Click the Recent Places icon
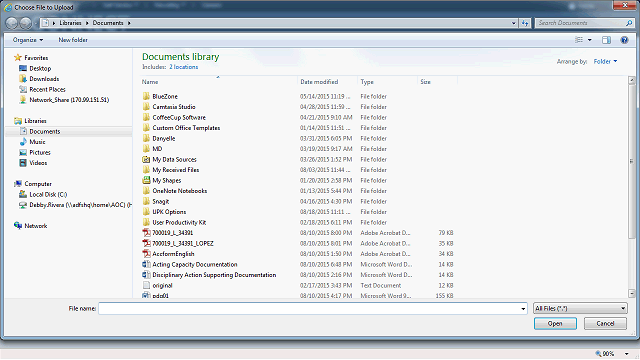 (x=23, y=89)
